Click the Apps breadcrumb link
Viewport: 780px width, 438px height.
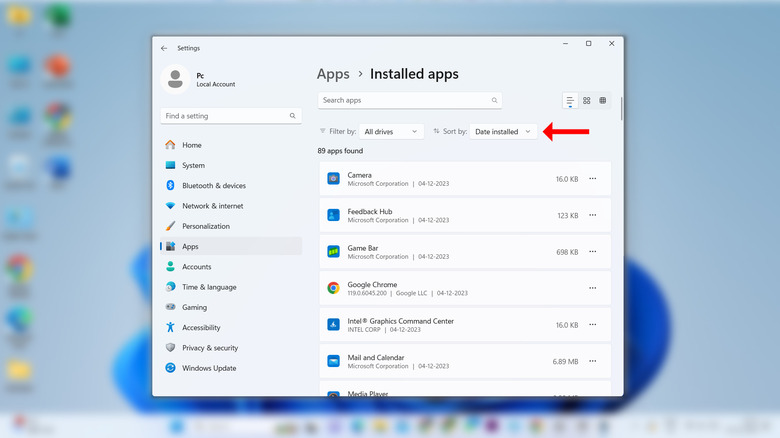[333, 74]
